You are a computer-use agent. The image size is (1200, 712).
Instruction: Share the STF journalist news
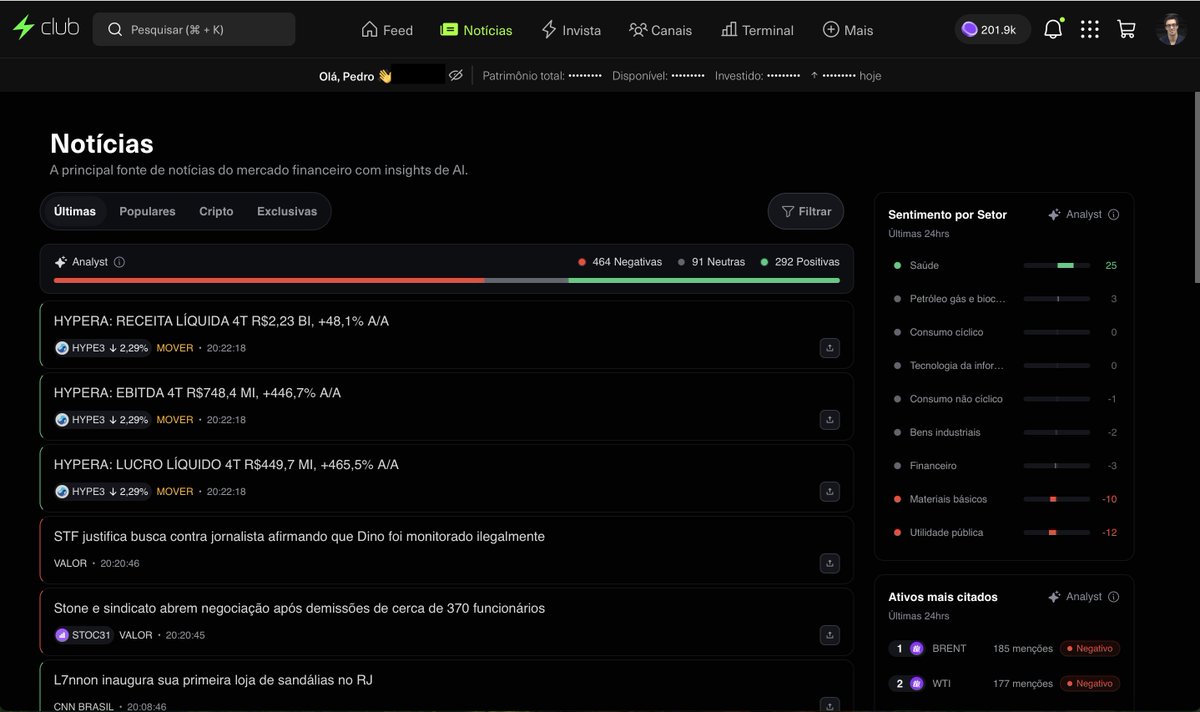coord(829,564)
